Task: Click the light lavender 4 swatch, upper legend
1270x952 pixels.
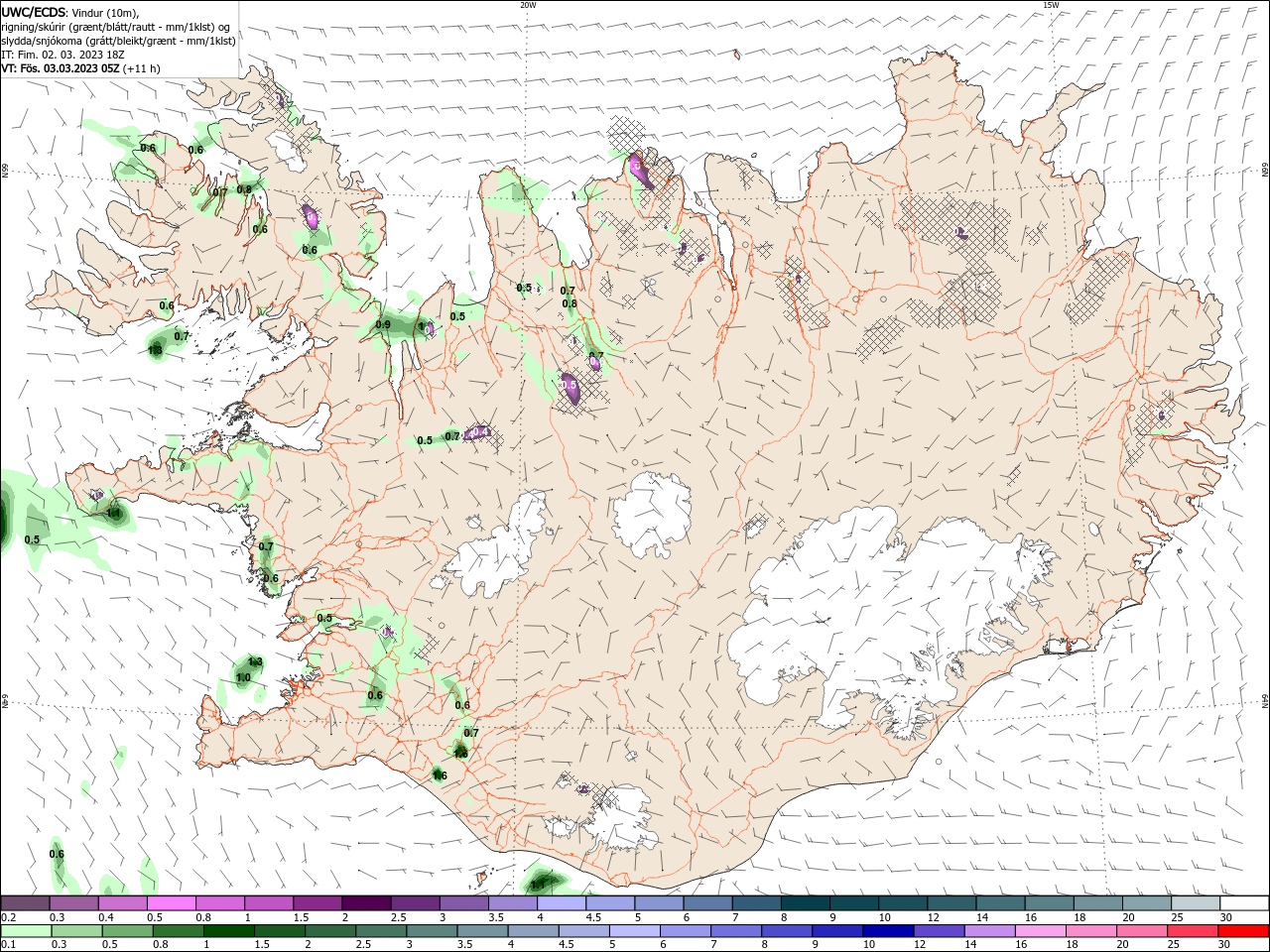Action: [x=561, y=902]
